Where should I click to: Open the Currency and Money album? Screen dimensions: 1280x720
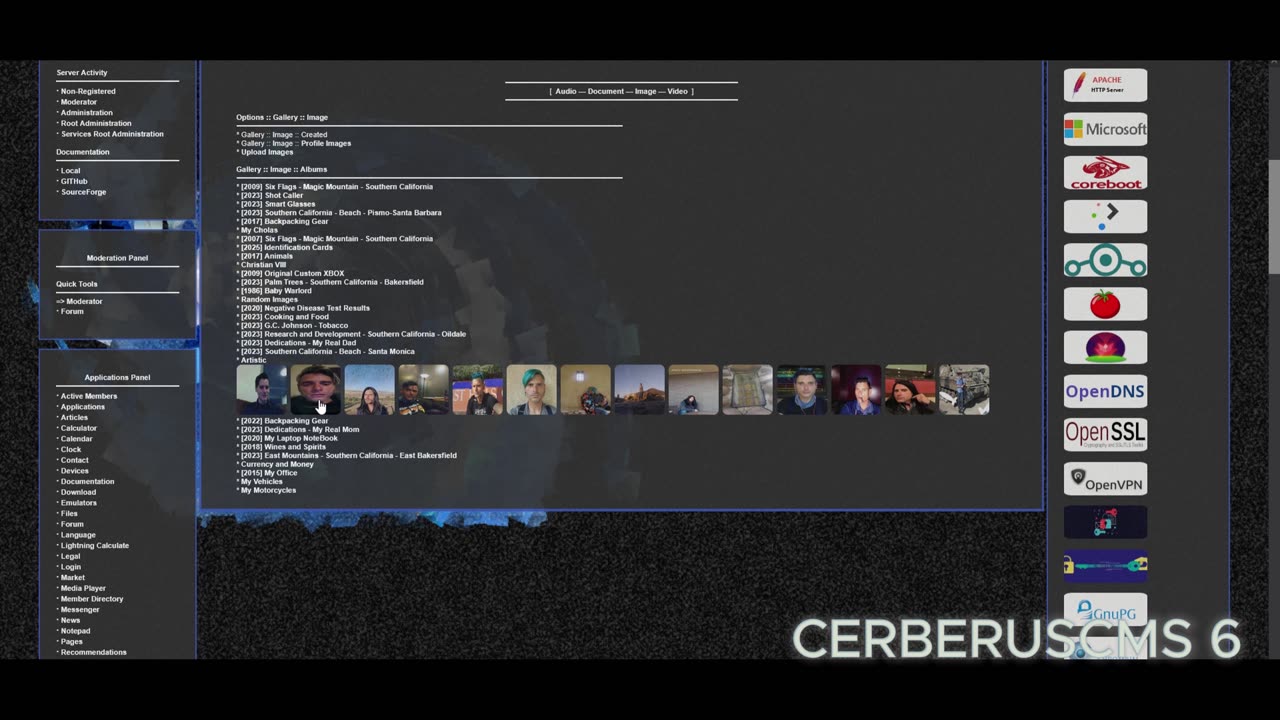point(277,464)
